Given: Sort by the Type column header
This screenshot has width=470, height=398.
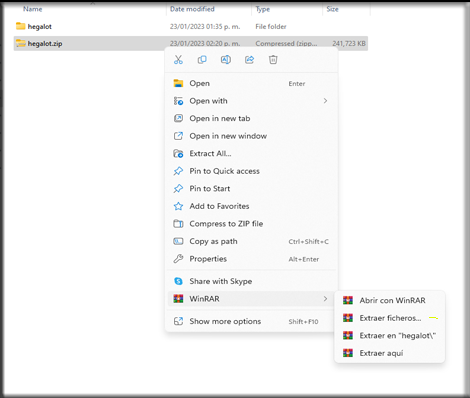Looking at the screenshot, I should (x=263, y=9).
